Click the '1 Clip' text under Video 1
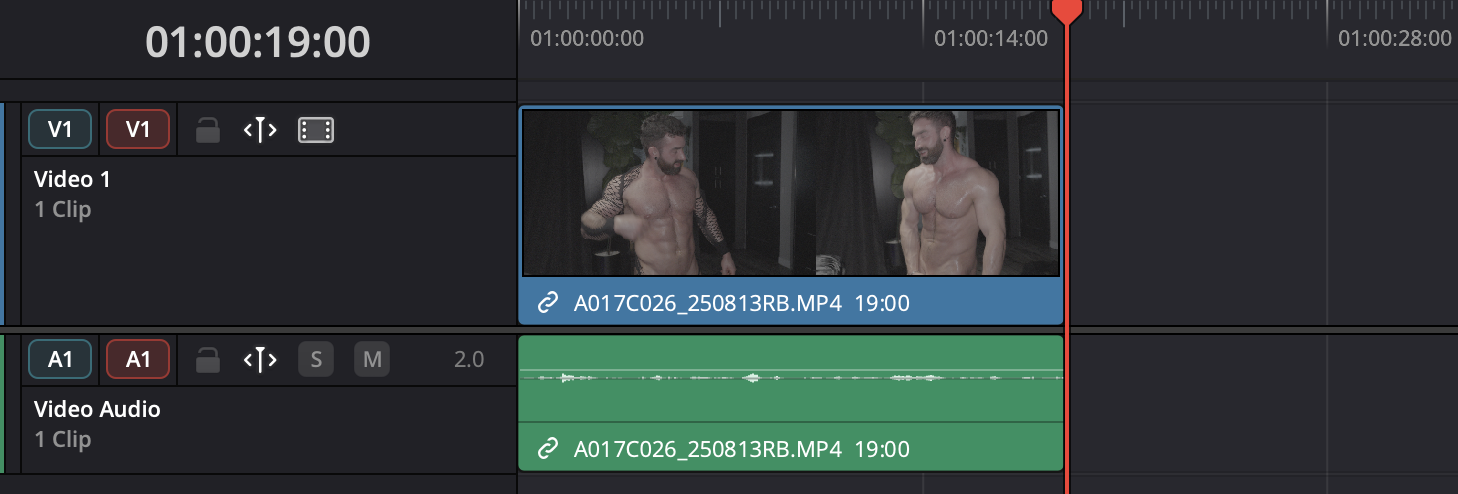The image size is (1458, 494). click(x=63, y=210)
